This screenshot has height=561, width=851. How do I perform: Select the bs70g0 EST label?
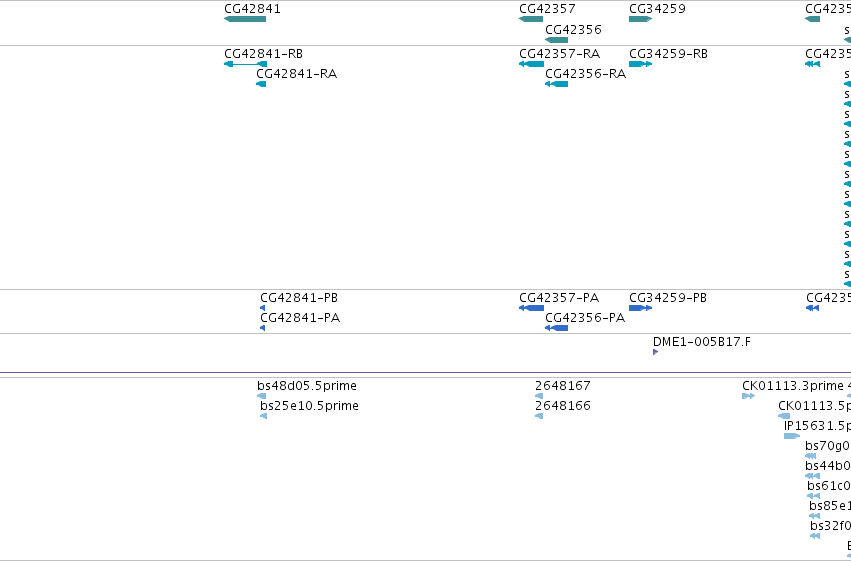[828, 446]
